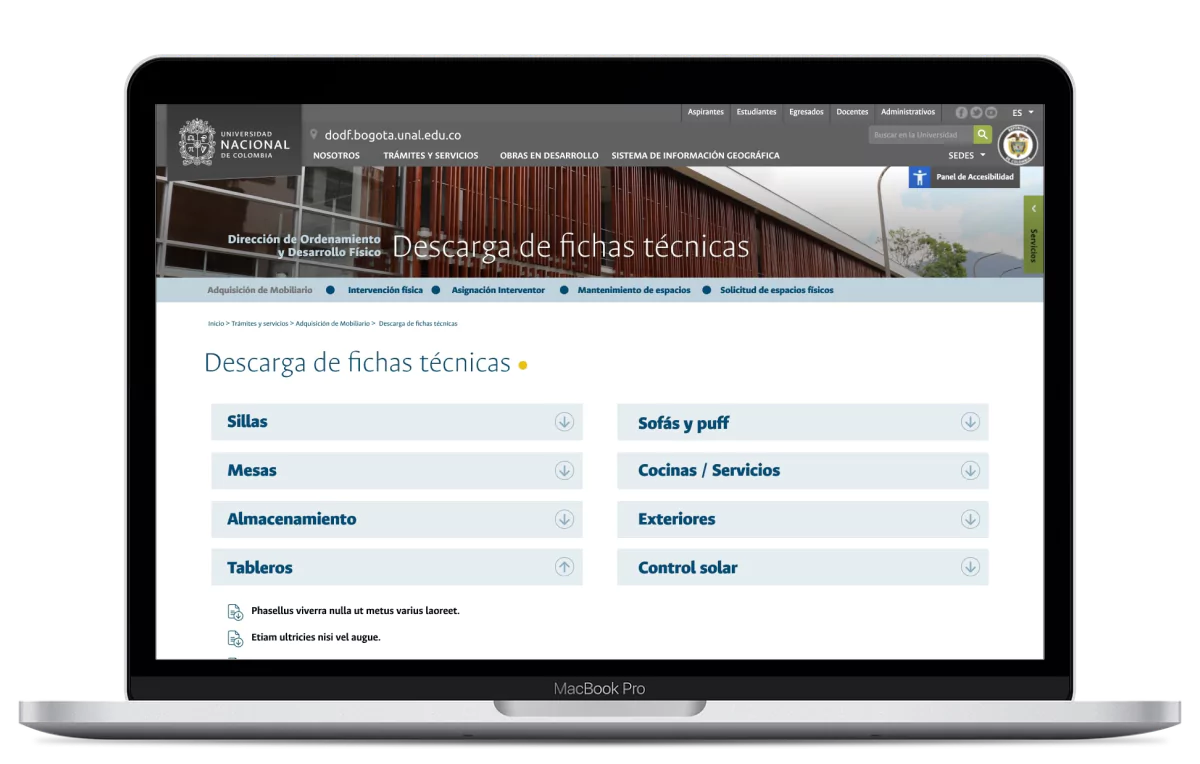Open the YouTube icon link
This screenshot has width=1200, height=764.
pos(991,113)
